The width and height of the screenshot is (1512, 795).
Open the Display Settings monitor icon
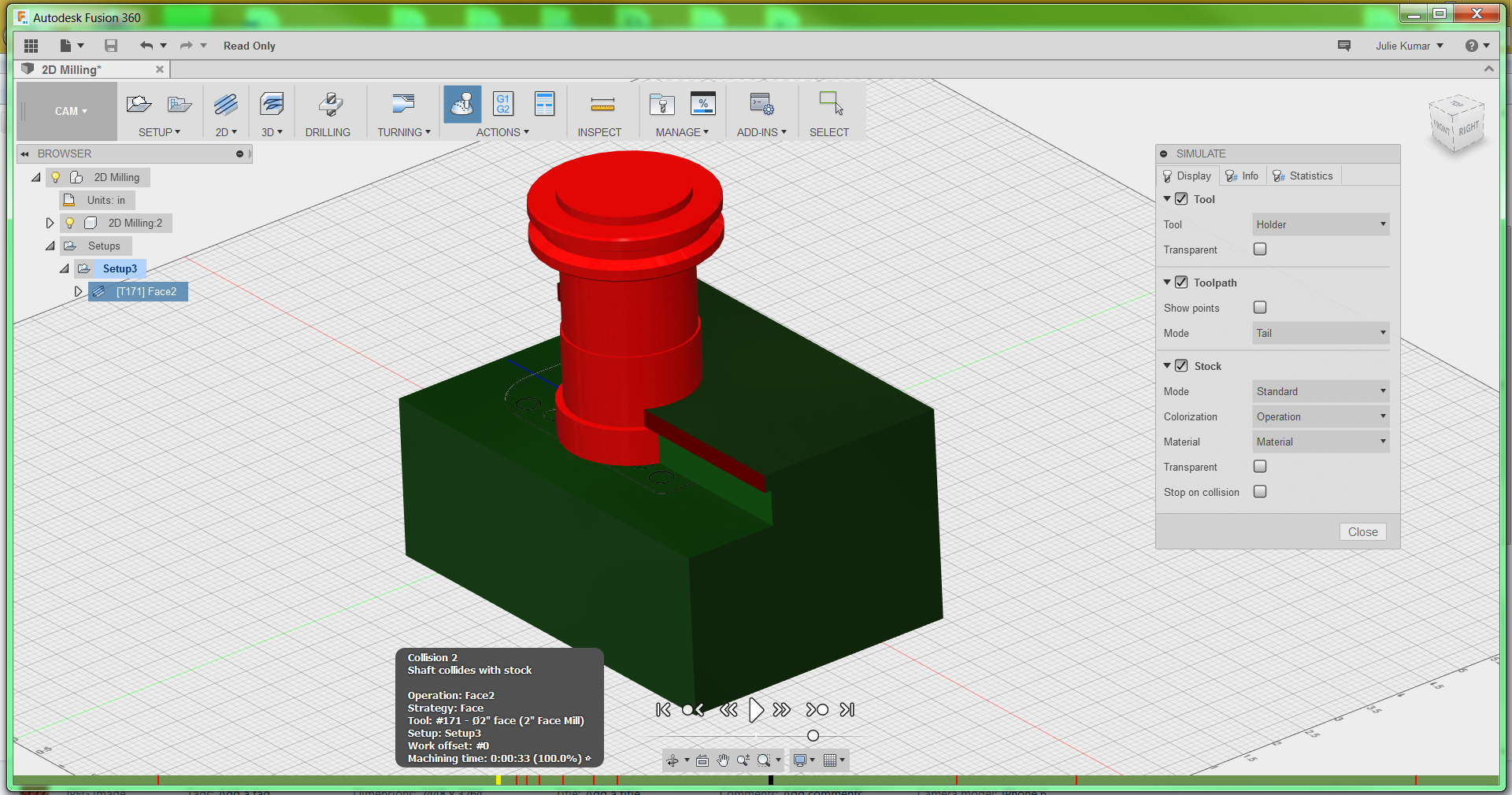coord(800,760)
